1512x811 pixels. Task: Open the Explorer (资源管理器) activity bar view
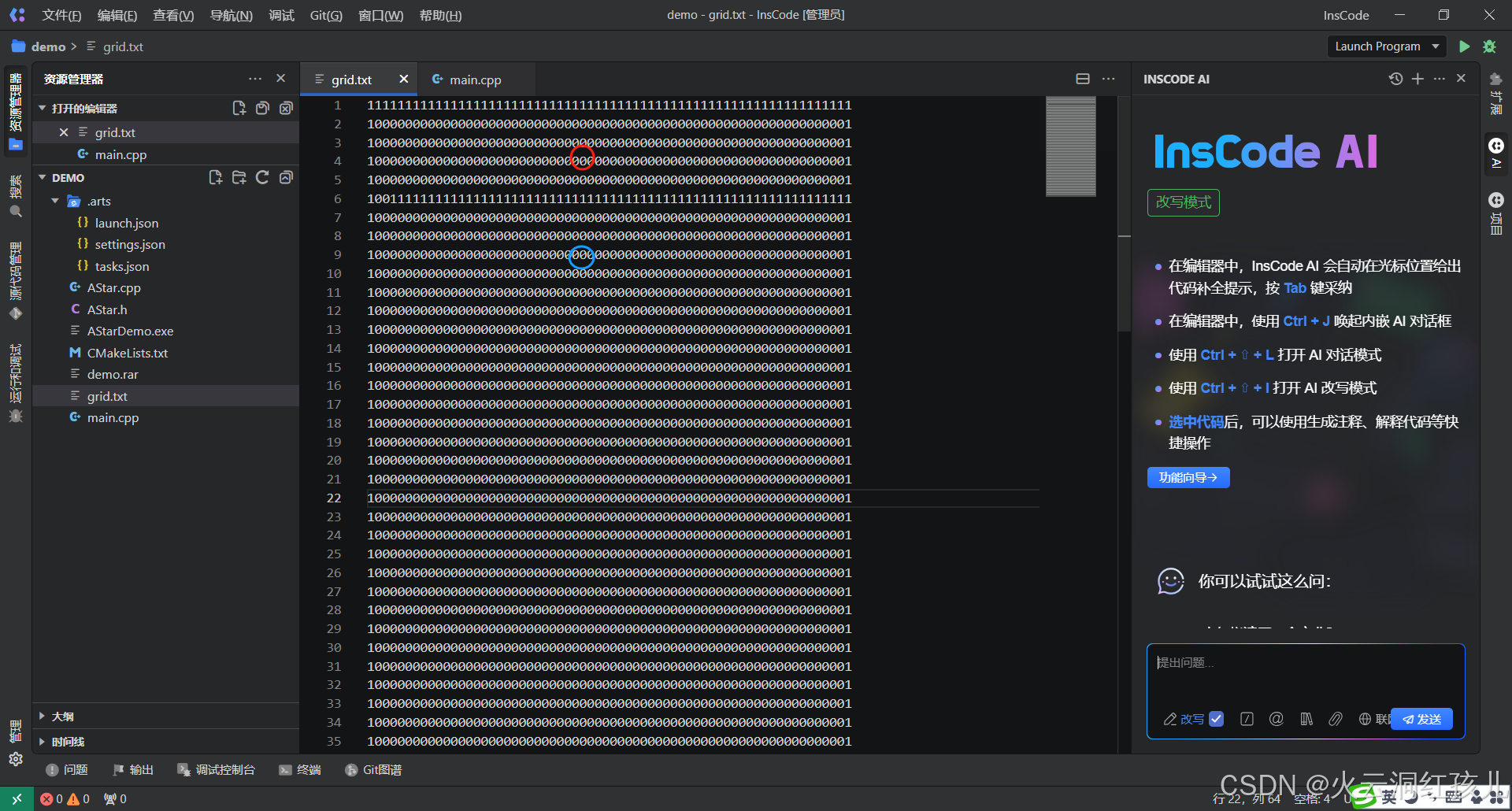[x=16, y=110]
